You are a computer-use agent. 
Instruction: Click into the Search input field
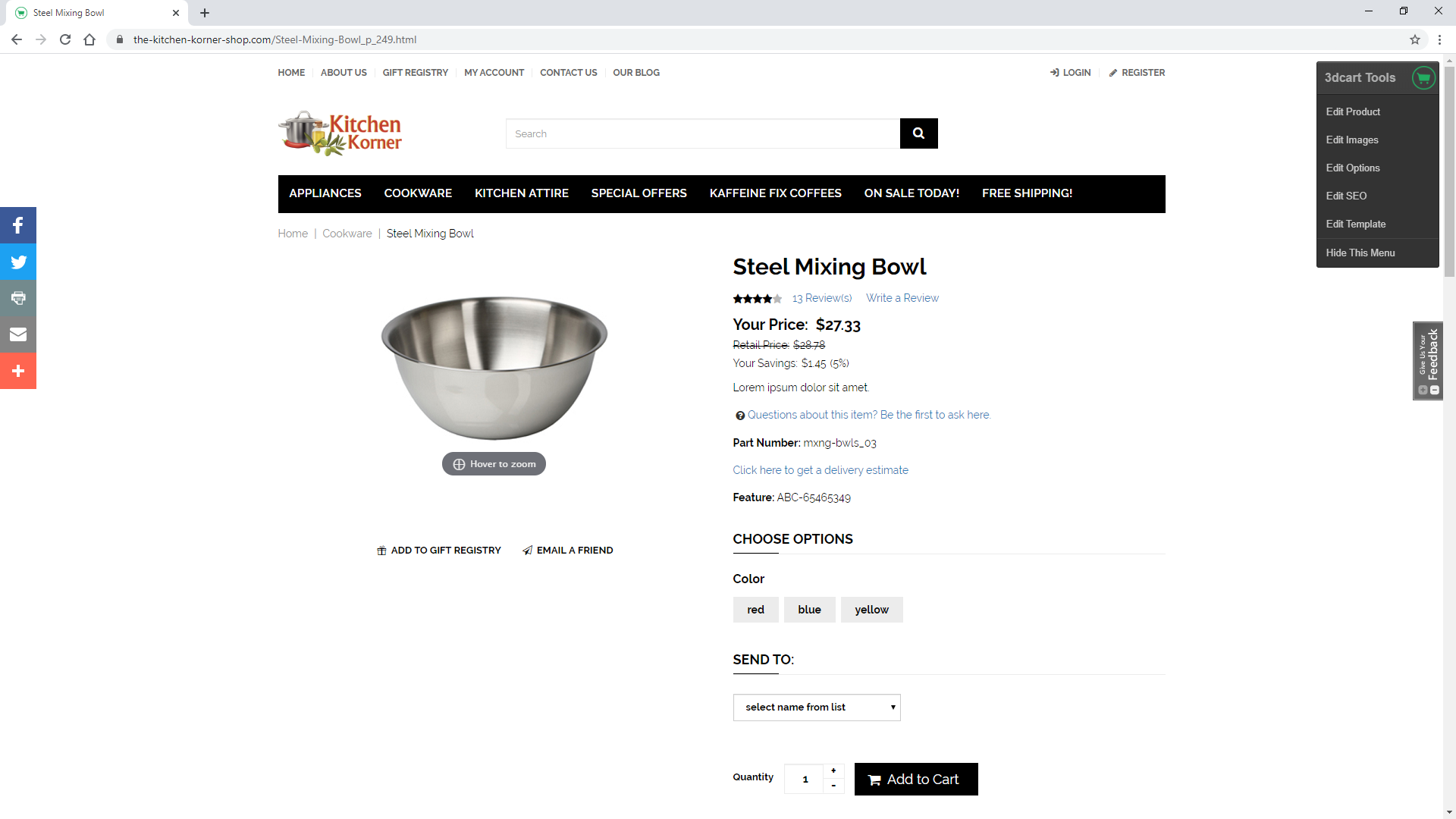click(702, 133)
